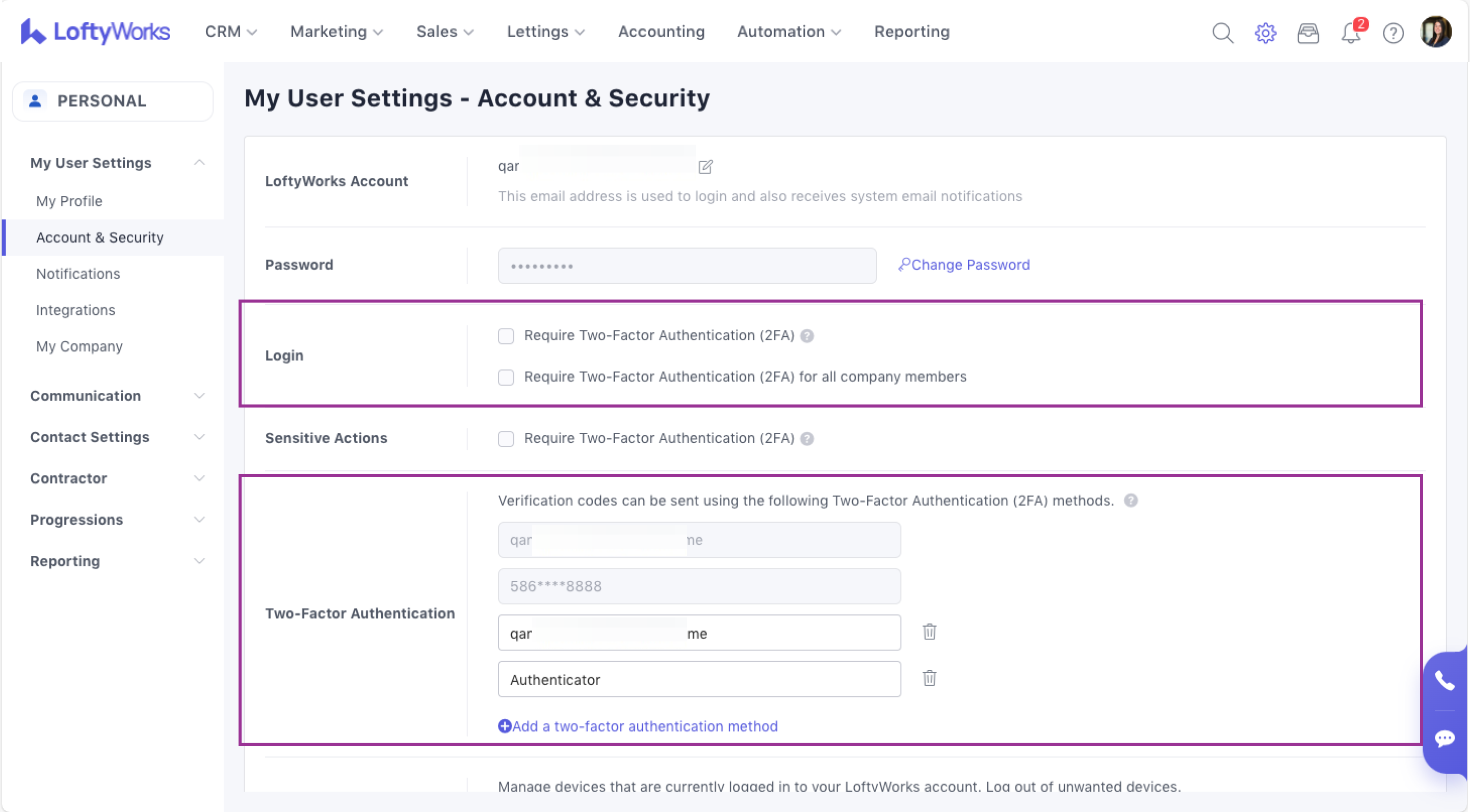This screenshot has width=1470, height=812.
Task: Open the user profile avatar
Action: 1436,32
